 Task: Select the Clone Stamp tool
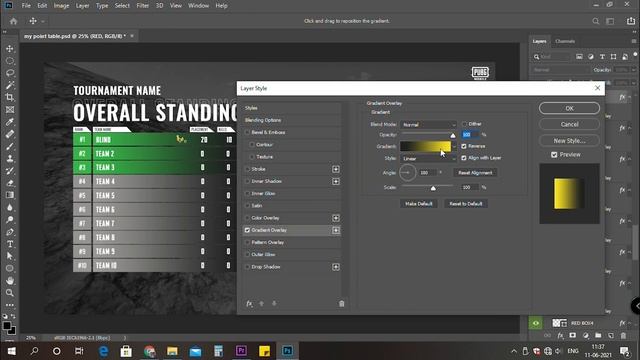click(x=10, y=158)
